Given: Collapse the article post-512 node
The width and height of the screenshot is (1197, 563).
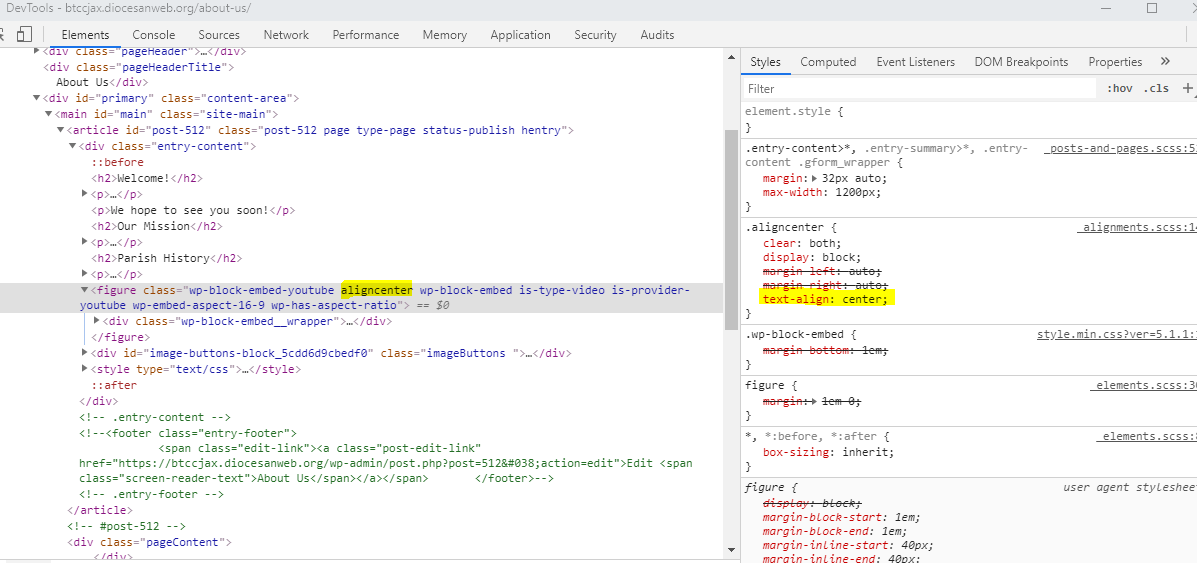Looking at the screenshot, I should click(x=61, y=130).
